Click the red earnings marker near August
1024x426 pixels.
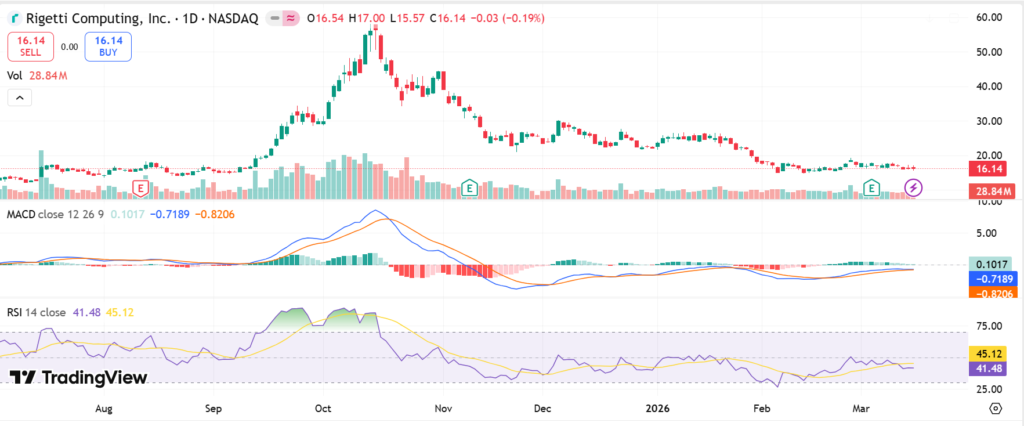(141, 187)
